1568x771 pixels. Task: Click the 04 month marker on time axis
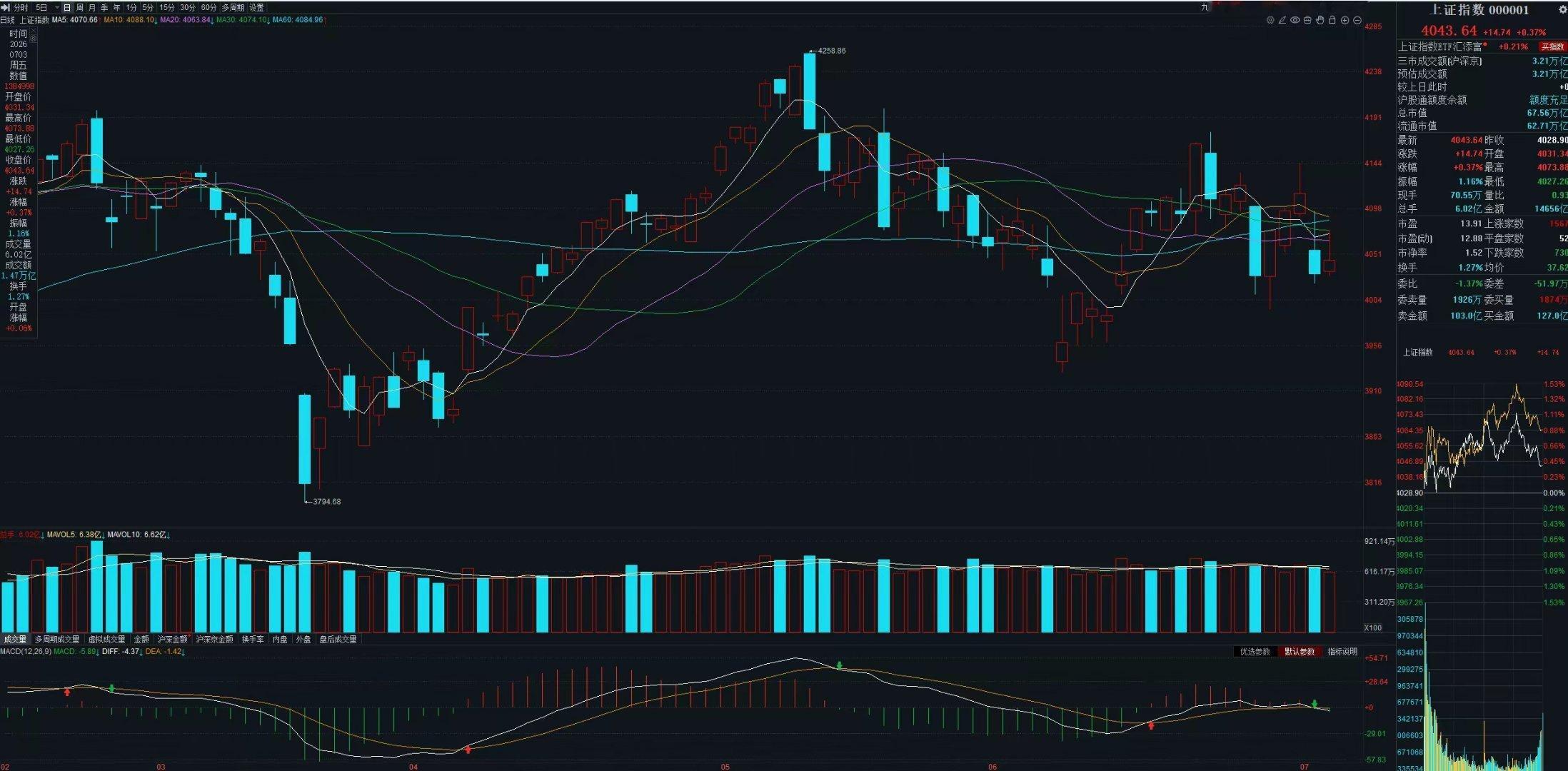413,767
